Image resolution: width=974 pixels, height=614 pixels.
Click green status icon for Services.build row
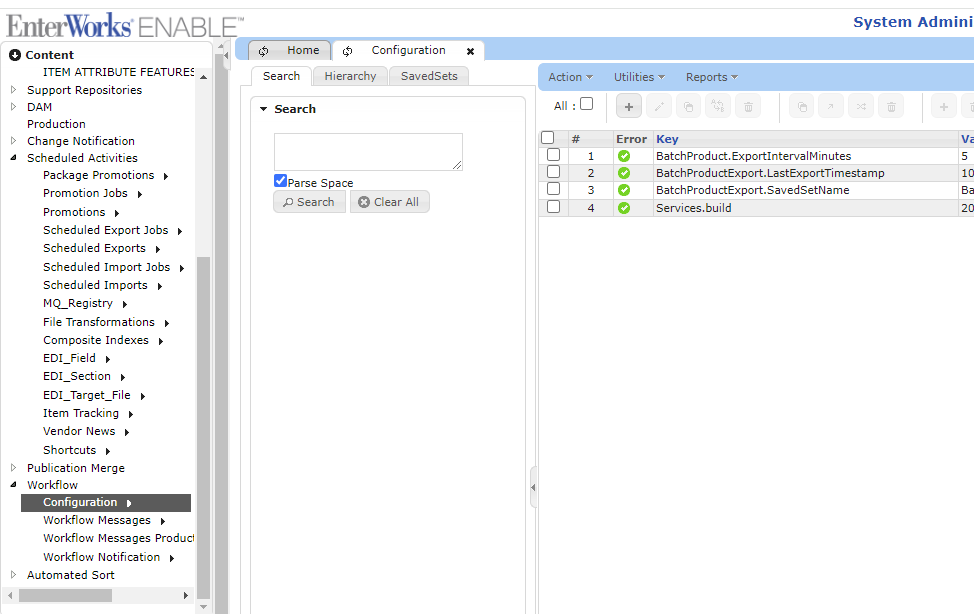tap(624, 208)
